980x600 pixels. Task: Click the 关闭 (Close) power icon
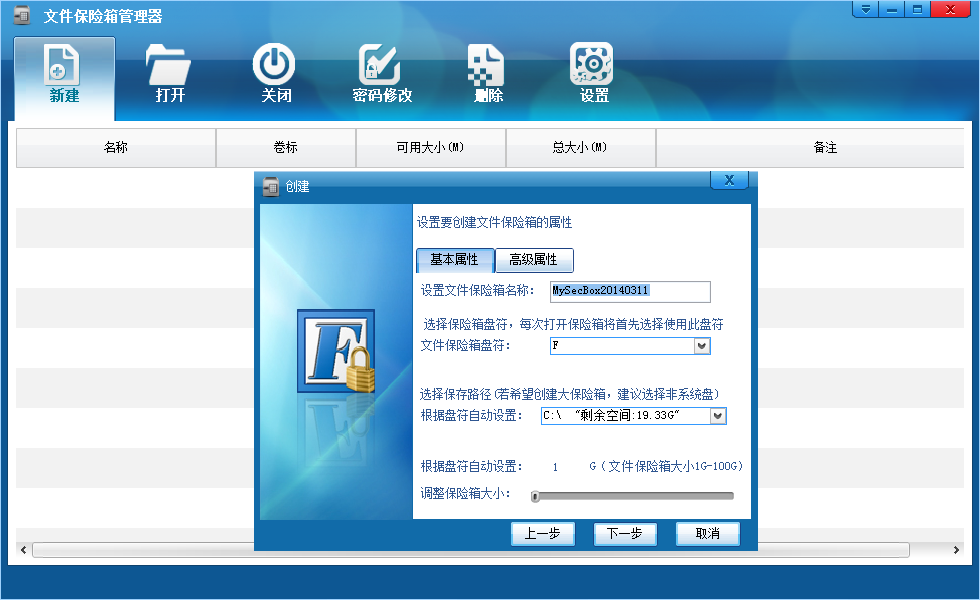274,66
